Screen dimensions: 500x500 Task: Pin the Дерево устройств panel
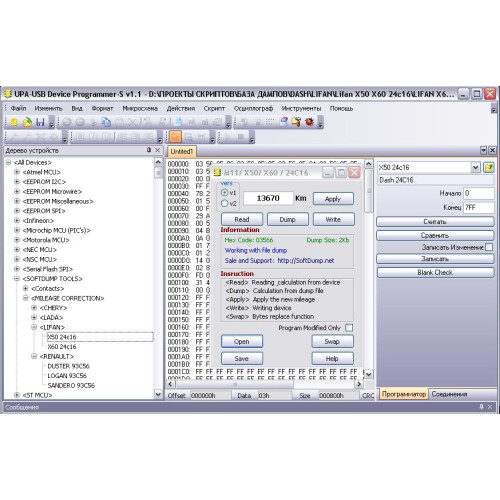pos(149,150)
